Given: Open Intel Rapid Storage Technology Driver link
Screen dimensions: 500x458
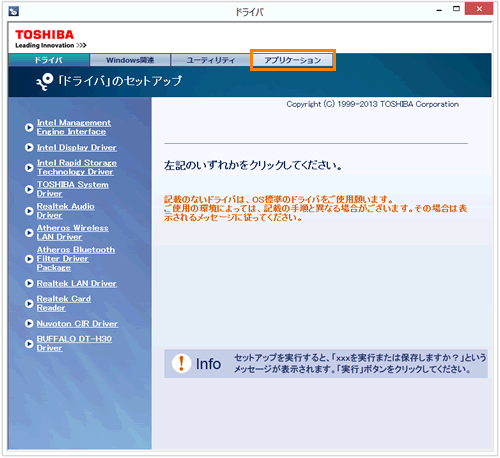Looking at the screenshot, I should 77,167.
